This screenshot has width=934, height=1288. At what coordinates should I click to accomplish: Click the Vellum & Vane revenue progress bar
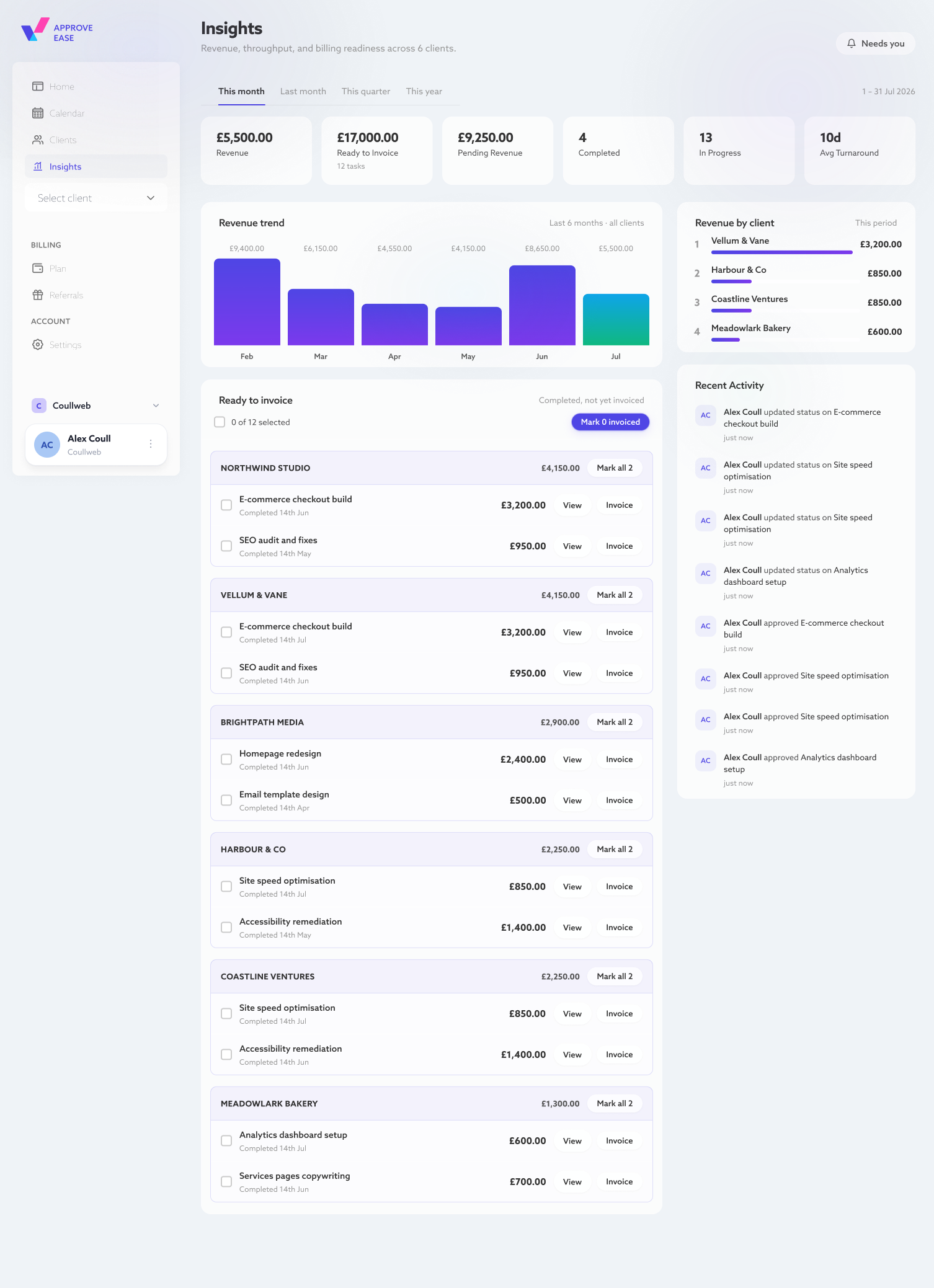tap(781, 252)
